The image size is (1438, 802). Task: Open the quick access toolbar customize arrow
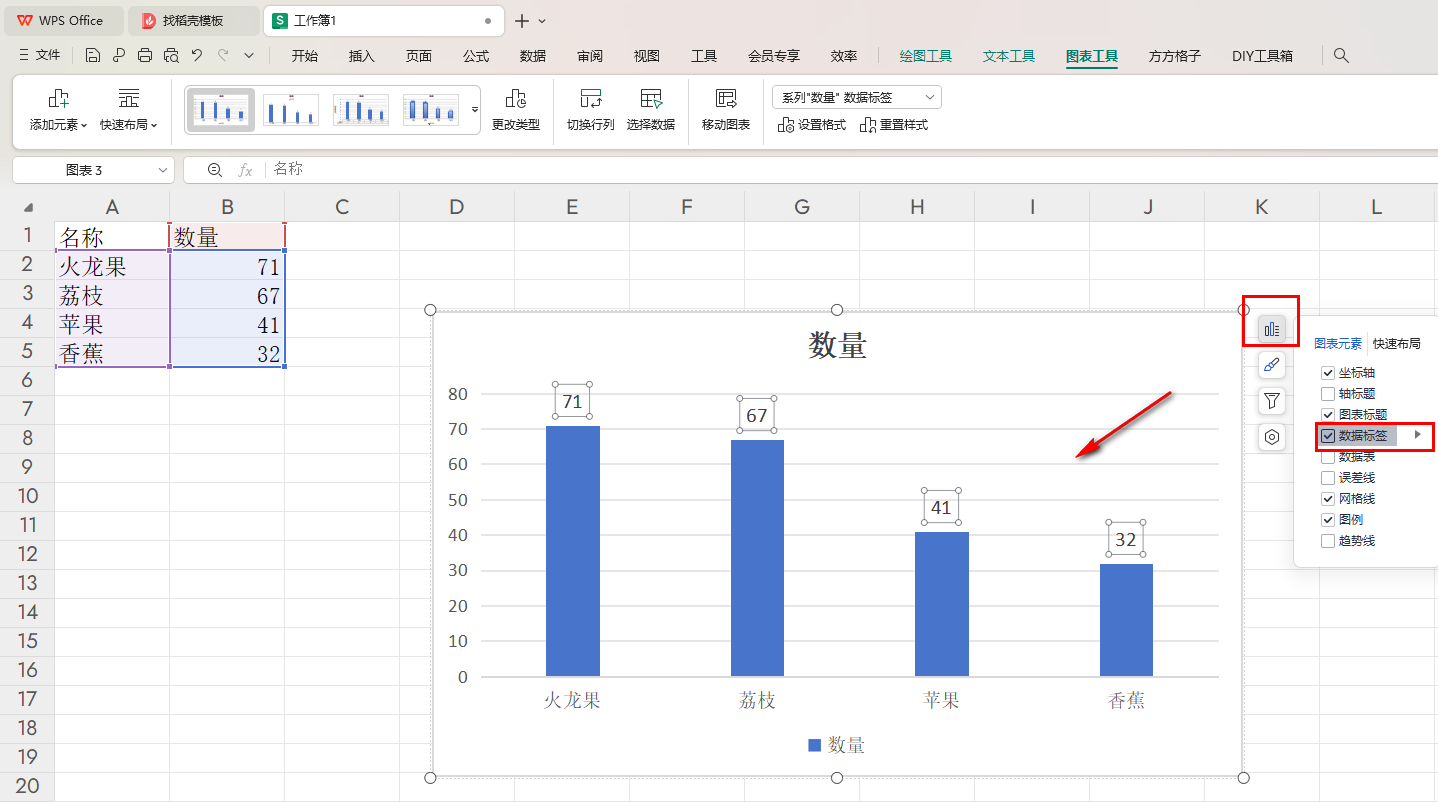click(249, 56)
